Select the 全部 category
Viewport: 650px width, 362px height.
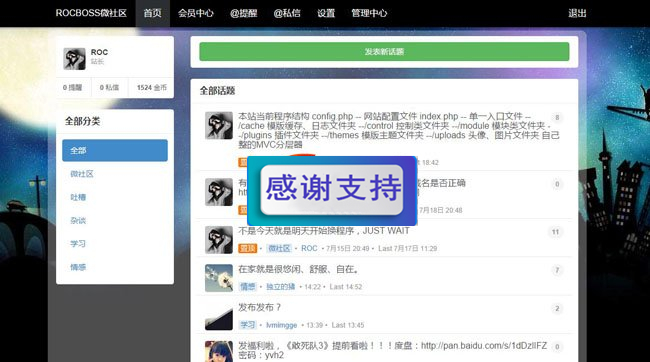pos(115,151)
